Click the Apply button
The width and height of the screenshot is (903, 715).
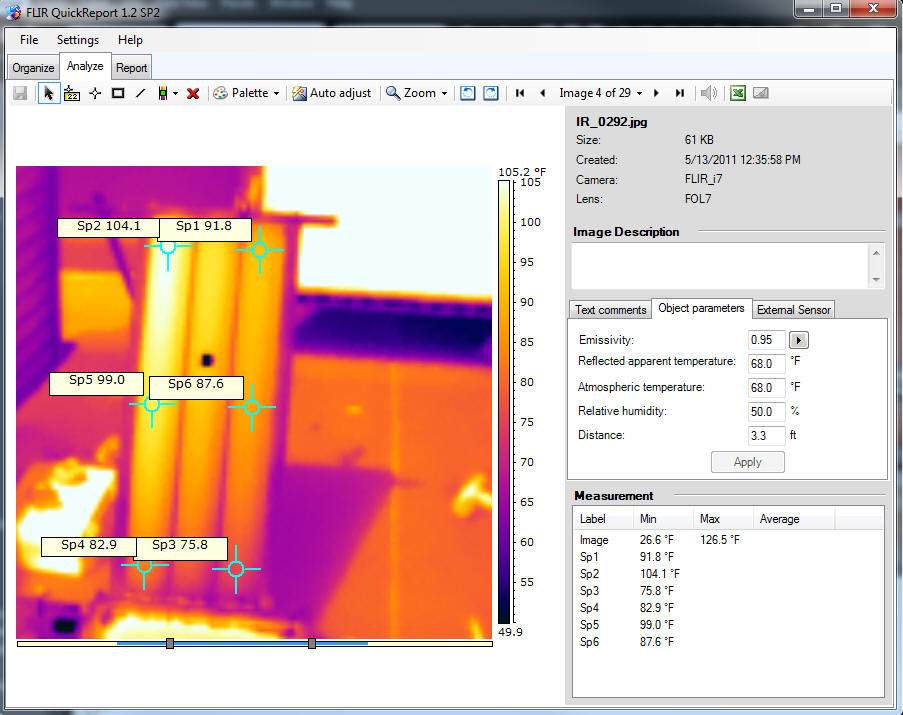click(748, 462)
